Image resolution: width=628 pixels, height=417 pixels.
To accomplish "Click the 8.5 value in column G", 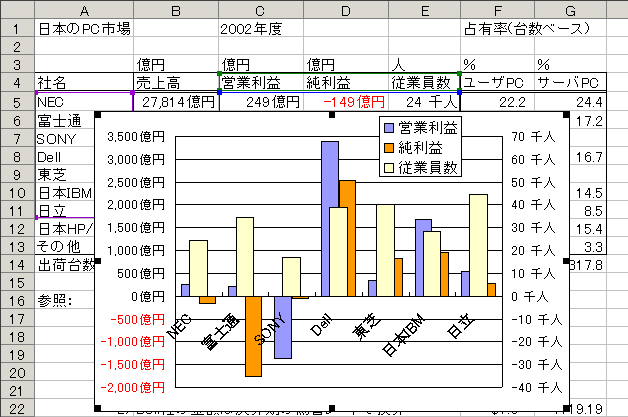I will pos(588,211).
